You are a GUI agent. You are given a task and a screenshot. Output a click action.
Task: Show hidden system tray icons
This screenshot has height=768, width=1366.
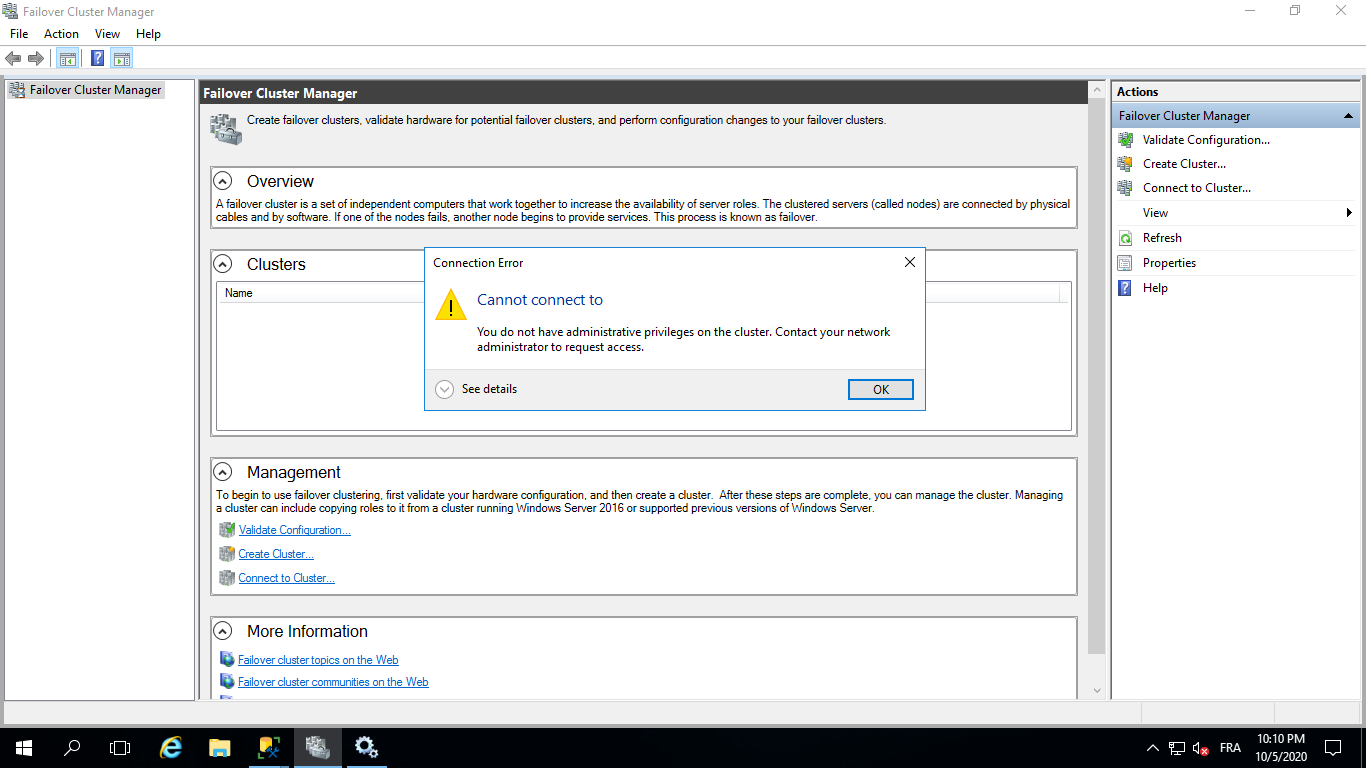pos(1152,747)
